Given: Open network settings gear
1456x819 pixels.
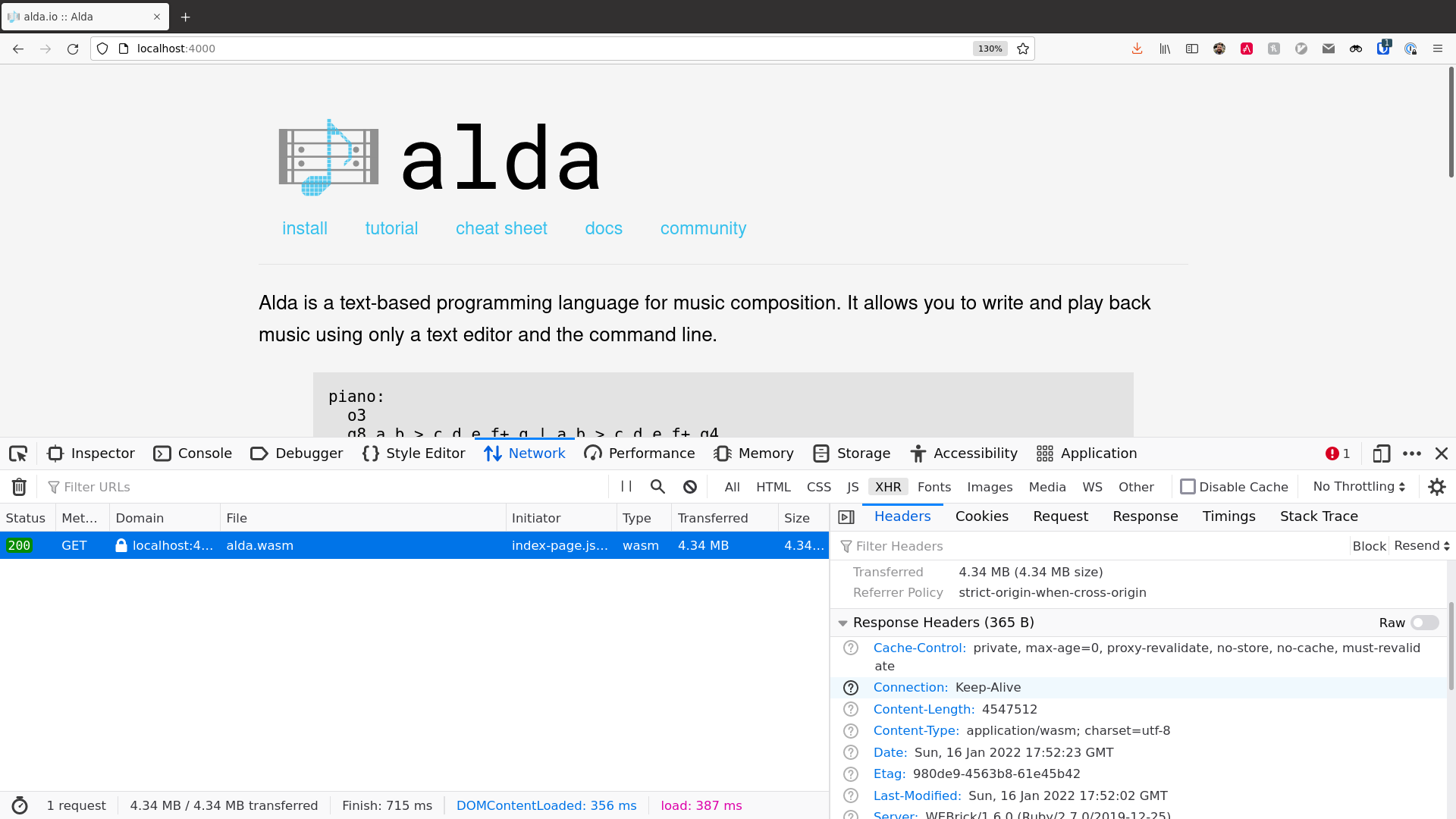Looking at the screenshot, I should tap(1437, 487).
